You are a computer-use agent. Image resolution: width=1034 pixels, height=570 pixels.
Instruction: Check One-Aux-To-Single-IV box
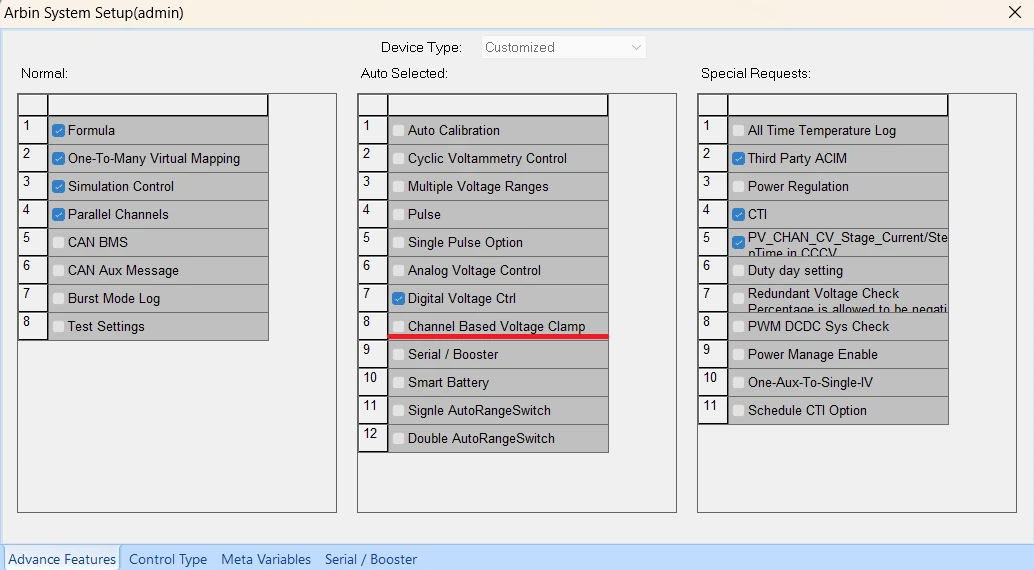(x=739, y=382)
